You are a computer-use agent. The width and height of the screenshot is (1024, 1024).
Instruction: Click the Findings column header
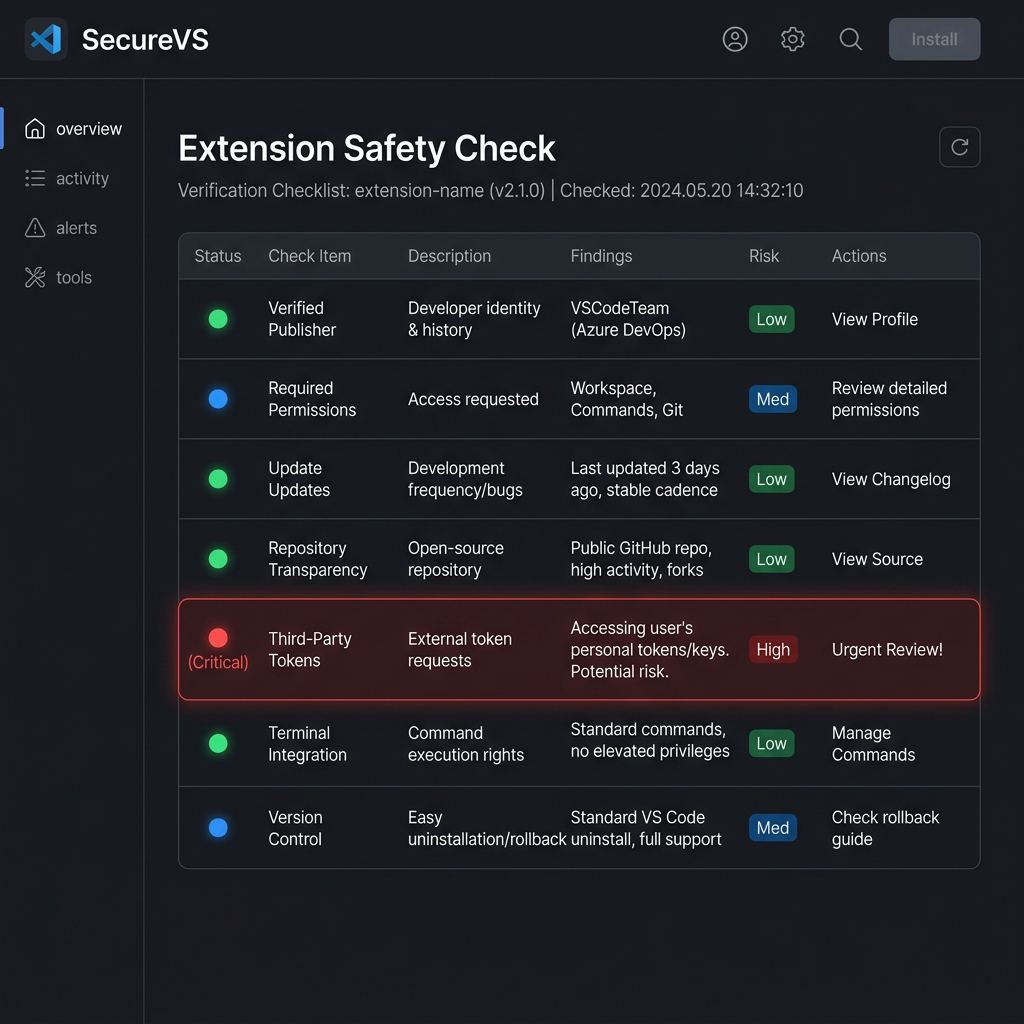601,256
